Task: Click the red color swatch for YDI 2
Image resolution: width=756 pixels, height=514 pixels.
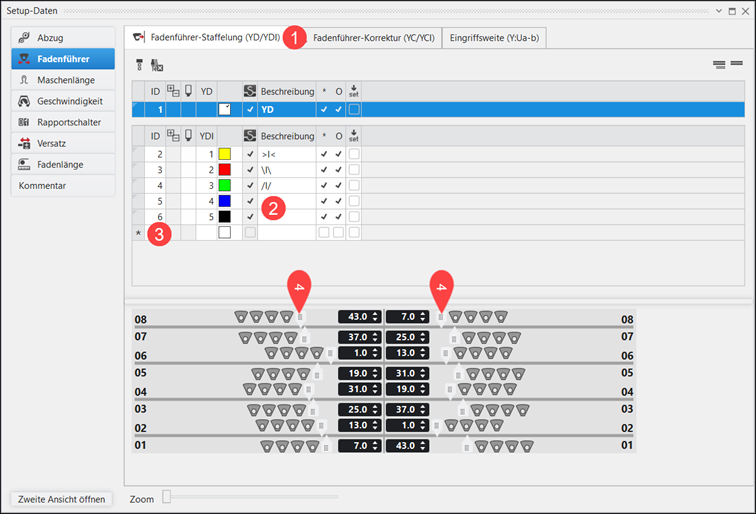Action: (224, 170)
